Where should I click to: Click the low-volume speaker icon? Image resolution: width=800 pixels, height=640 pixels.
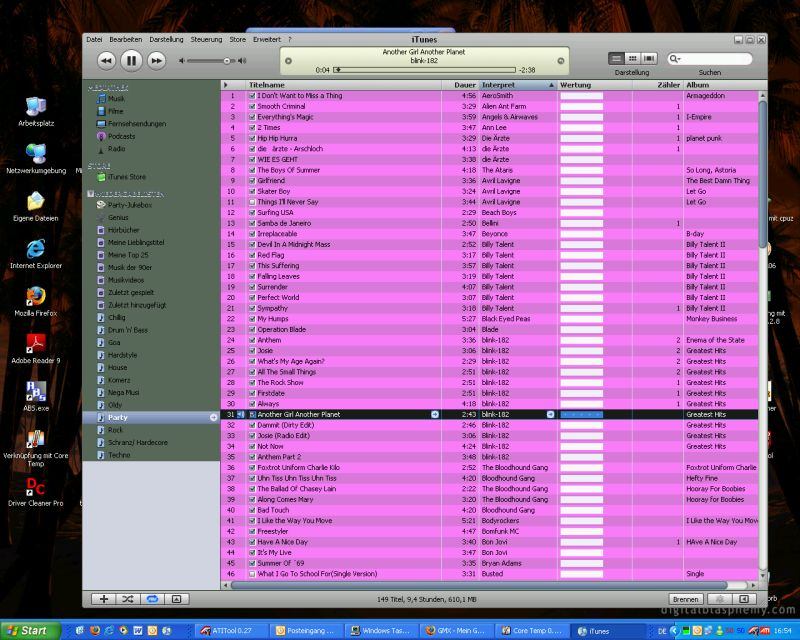tap(181, 61)
